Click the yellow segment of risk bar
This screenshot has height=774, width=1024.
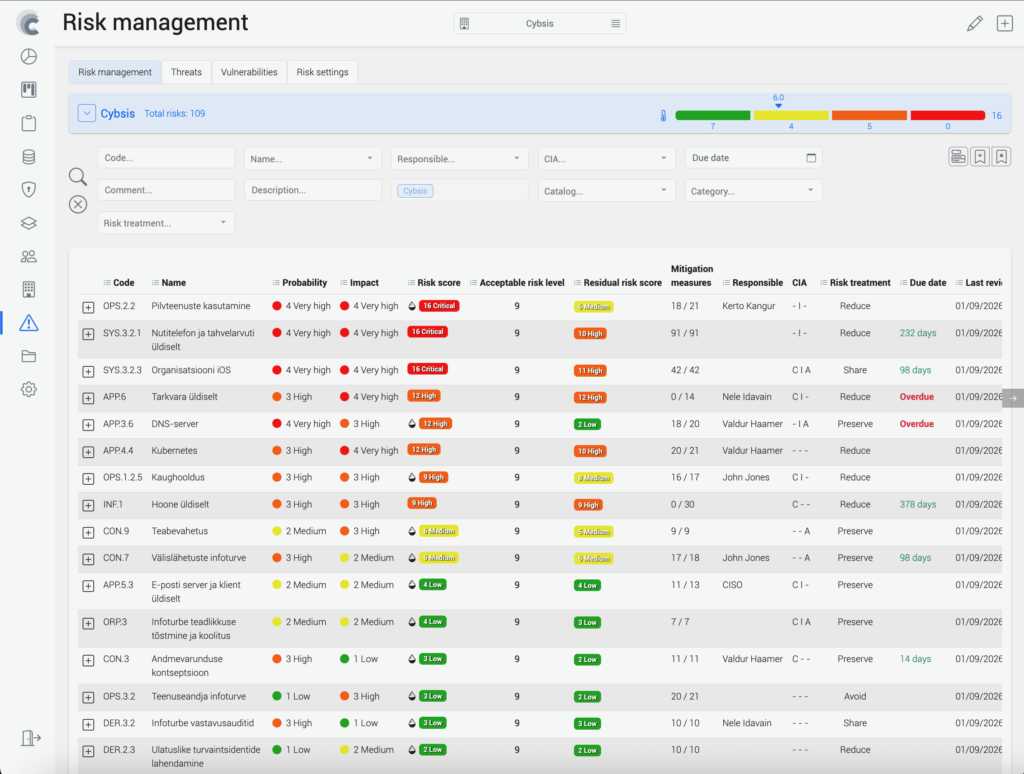tap(790, 116)
